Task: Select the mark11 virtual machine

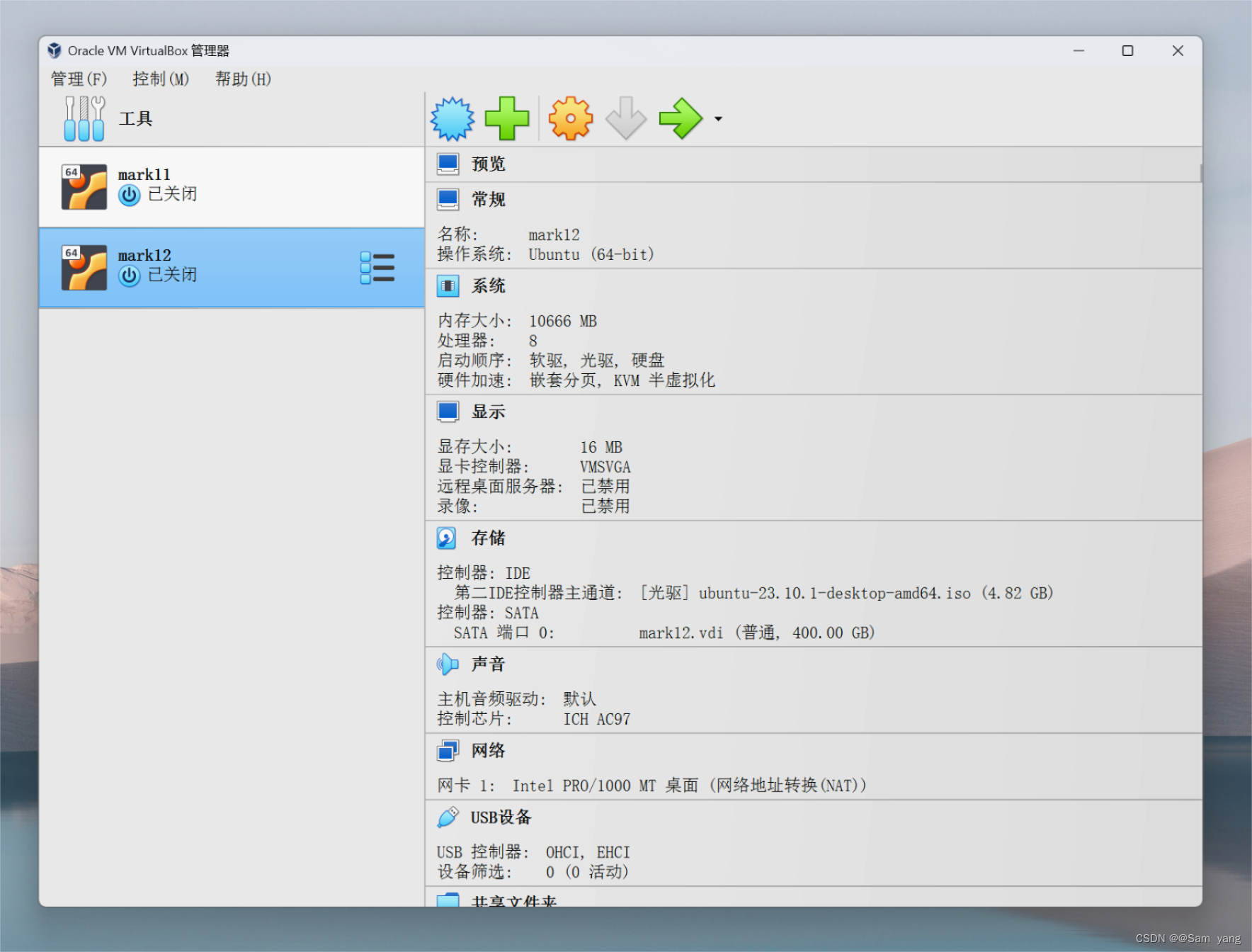Action: pos(232,187)
